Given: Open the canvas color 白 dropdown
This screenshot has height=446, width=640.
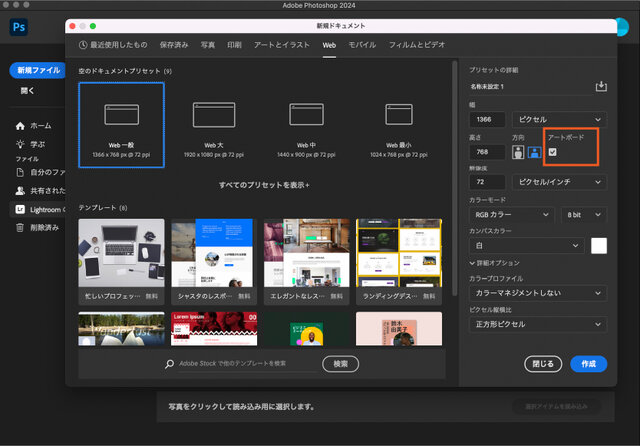Looking at the screenshot, I should point(527,246).
